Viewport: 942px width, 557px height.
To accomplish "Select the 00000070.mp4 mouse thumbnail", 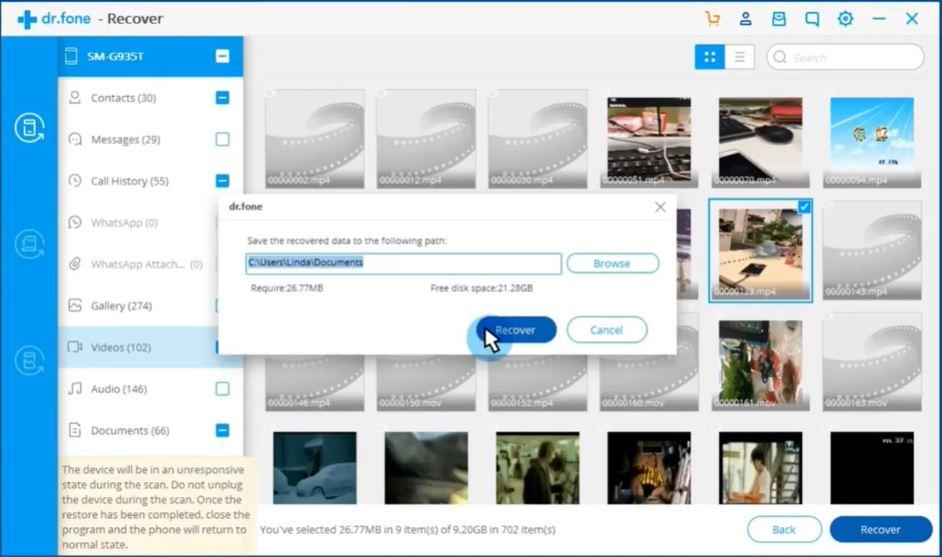I will 761,139.
